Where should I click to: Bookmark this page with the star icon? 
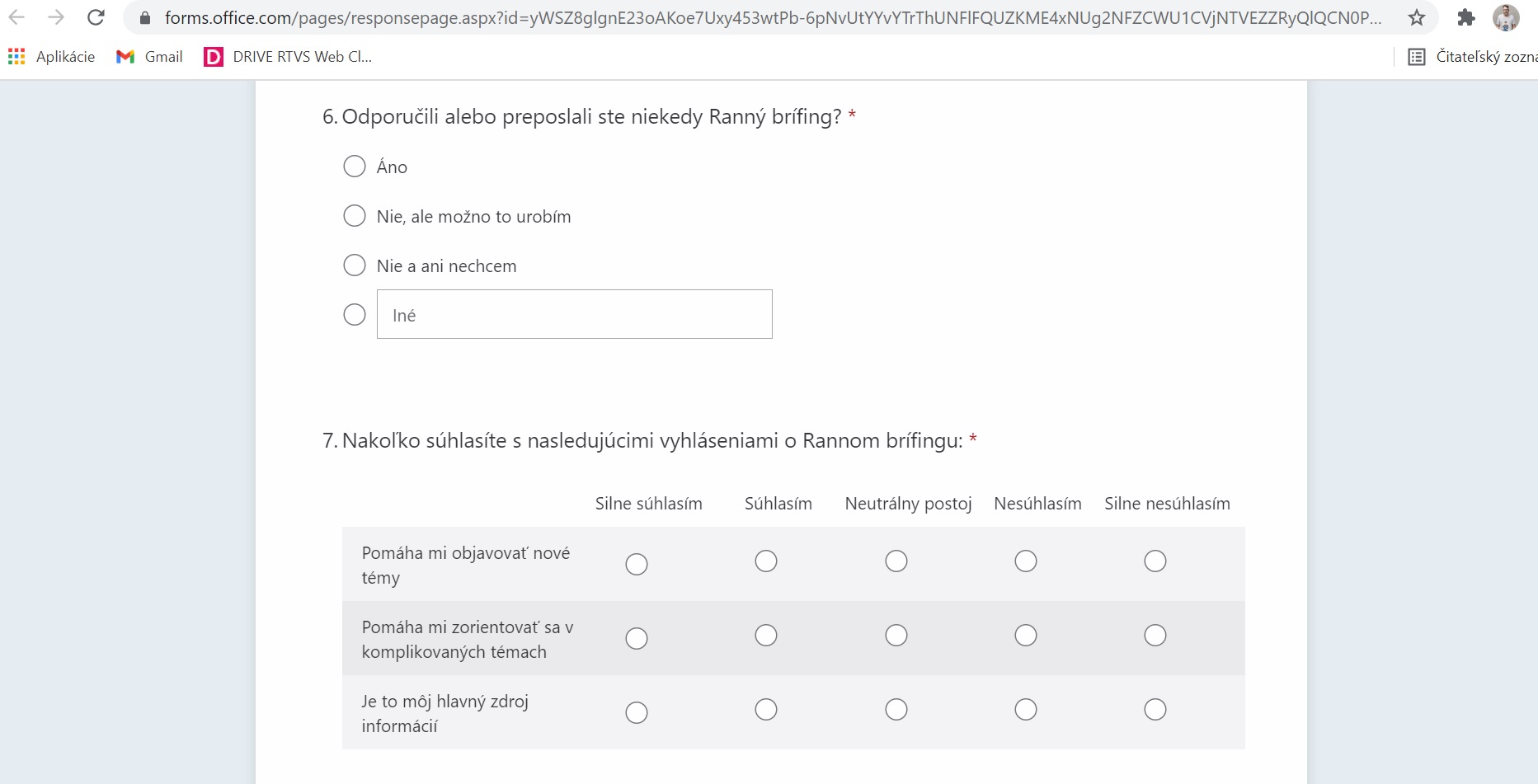tap(1417, 17)
